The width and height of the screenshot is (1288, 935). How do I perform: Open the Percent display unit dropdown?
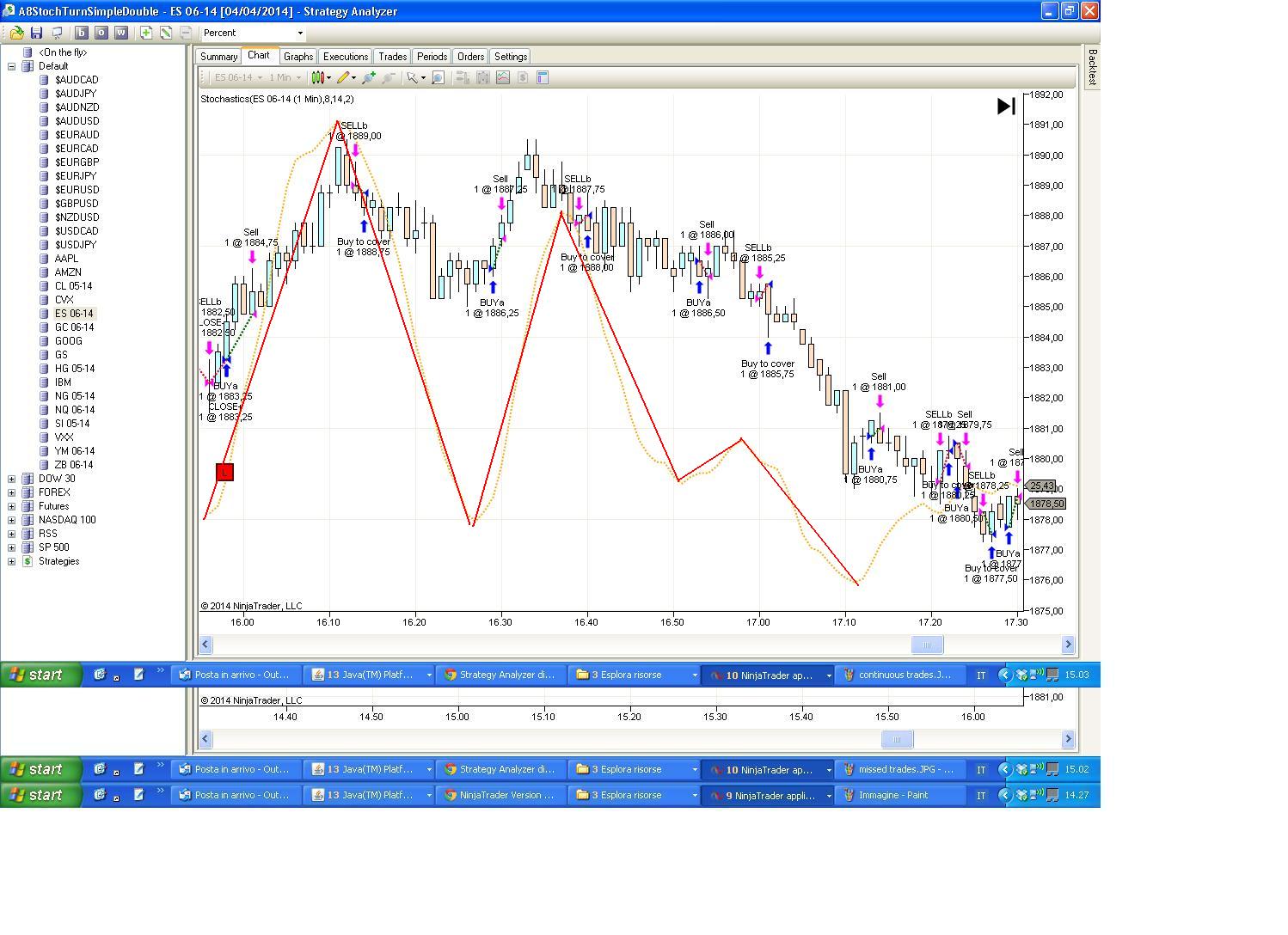254,33
